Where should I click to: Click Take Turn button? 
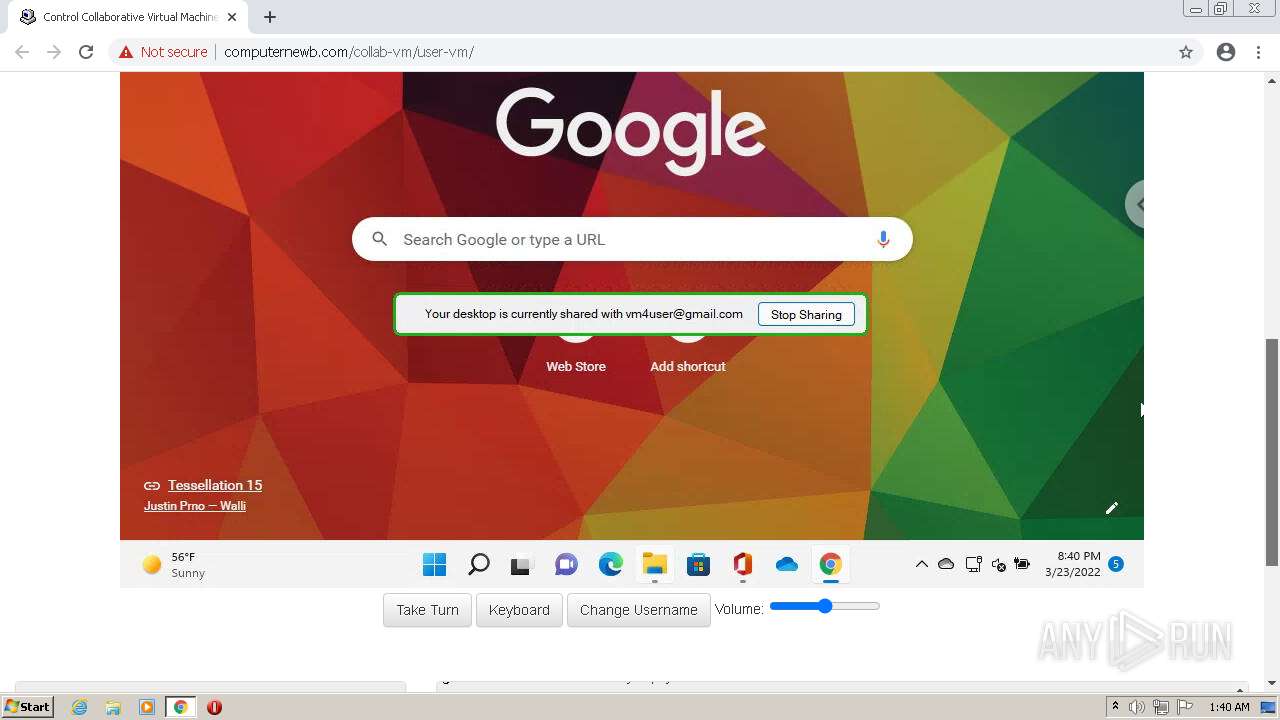[427, 610]
